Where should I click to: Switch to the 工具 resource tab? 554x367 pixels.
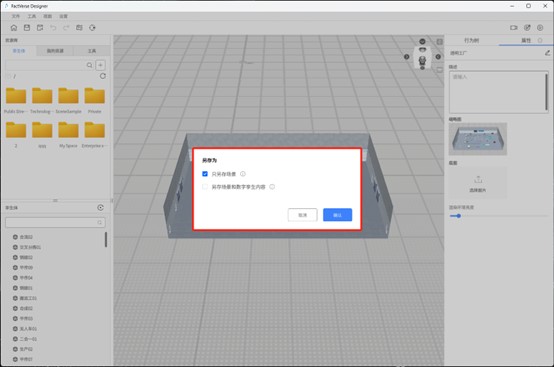(92, 51)
